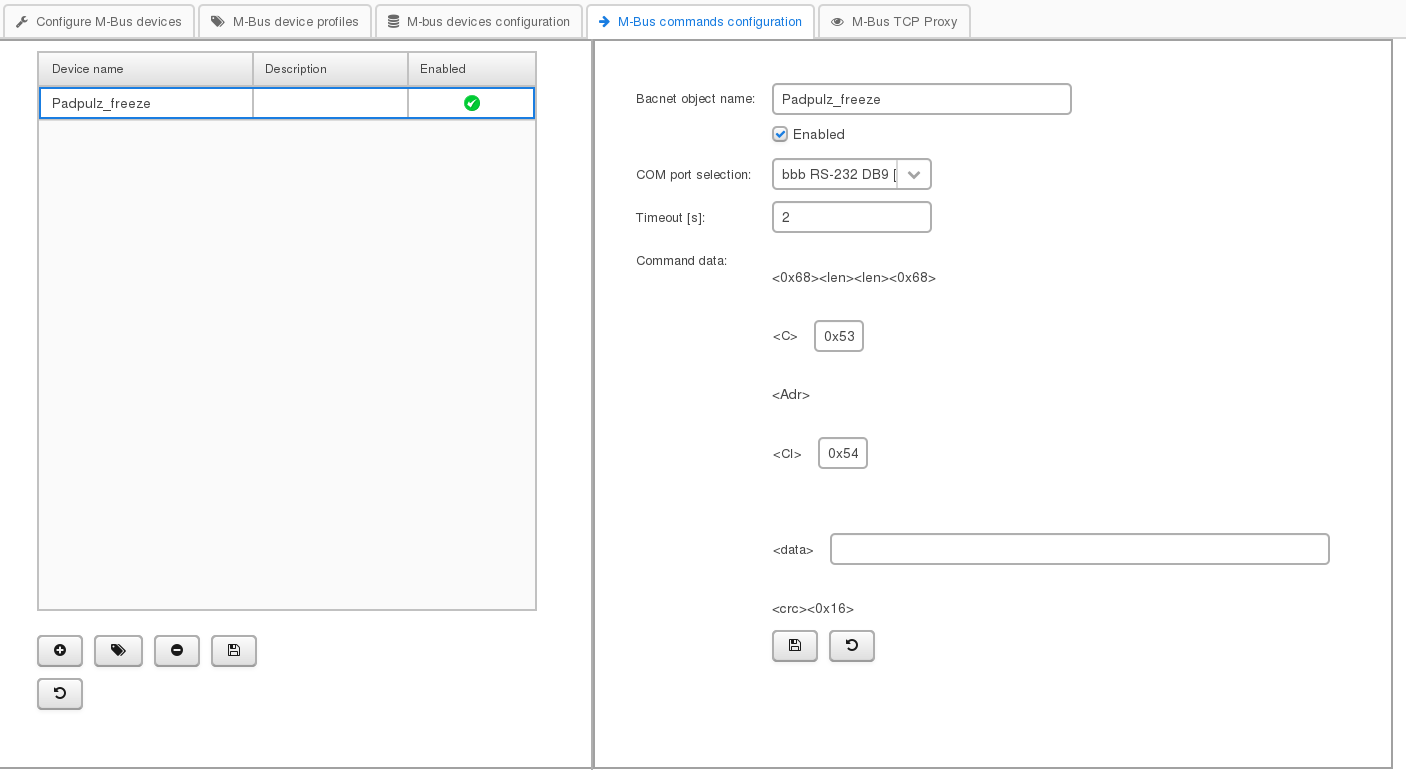
Task: Click the reload icon under device list
Action: pyautogui.click(x=60, y=694)
